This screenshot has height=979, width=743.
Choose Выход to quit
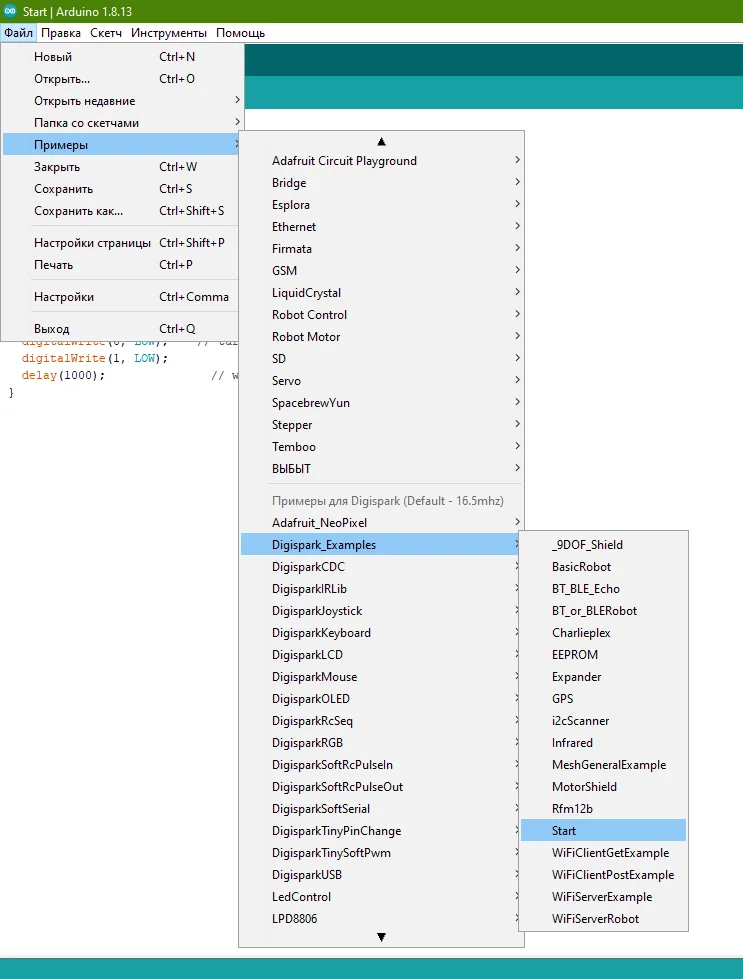(122, 329)
